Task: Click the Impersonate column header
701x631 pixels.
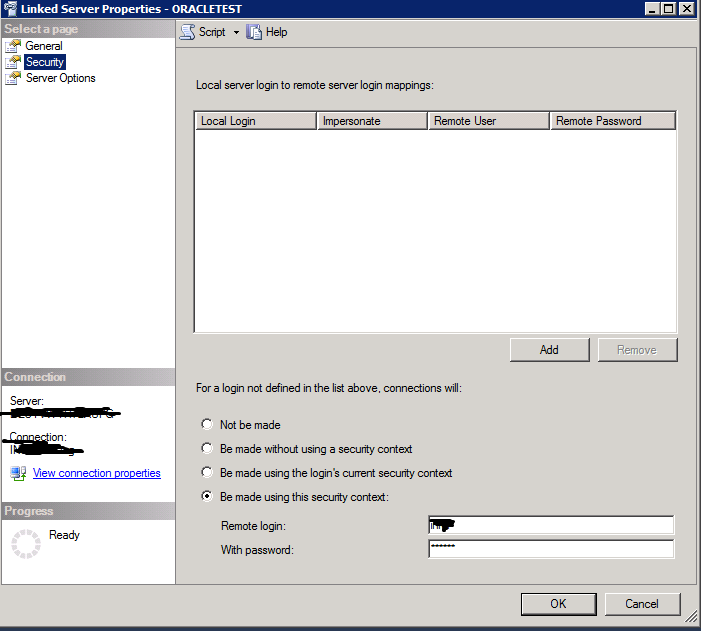Action: 372,121
